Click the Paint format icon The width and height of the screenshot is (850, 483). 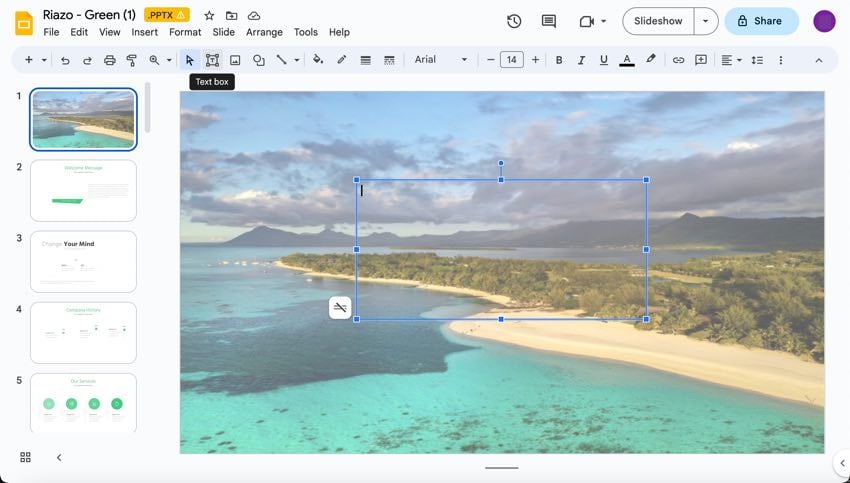click(131, 60)
